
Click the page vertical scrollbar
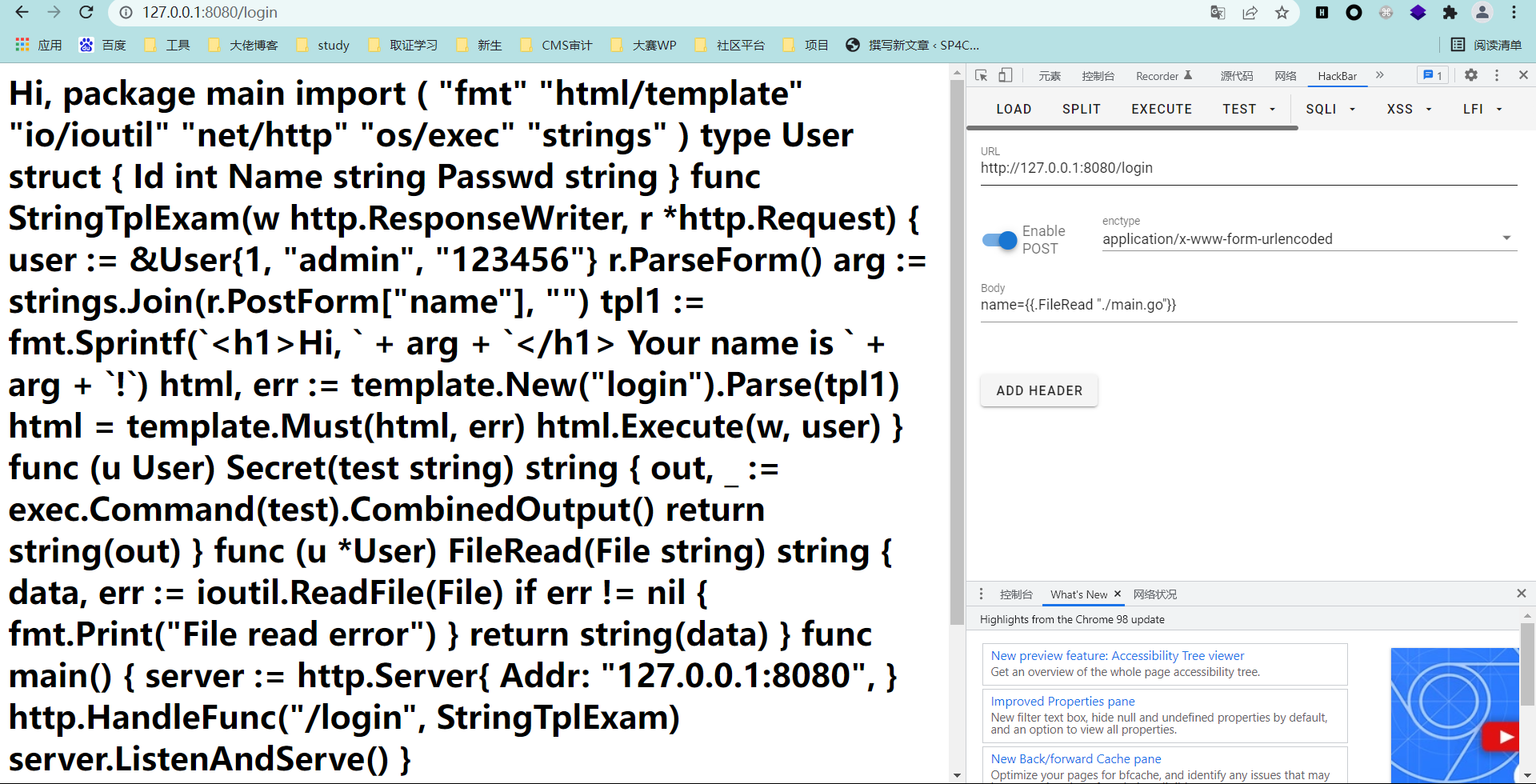point(957,352)
